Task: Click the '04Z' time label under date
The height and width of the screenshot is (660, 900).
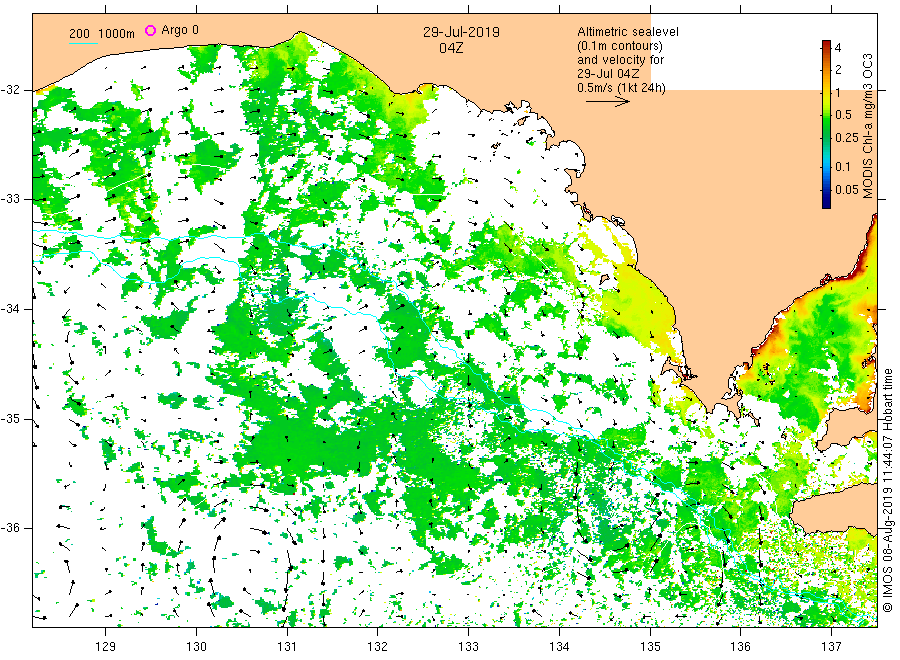Action: (451, 48)
